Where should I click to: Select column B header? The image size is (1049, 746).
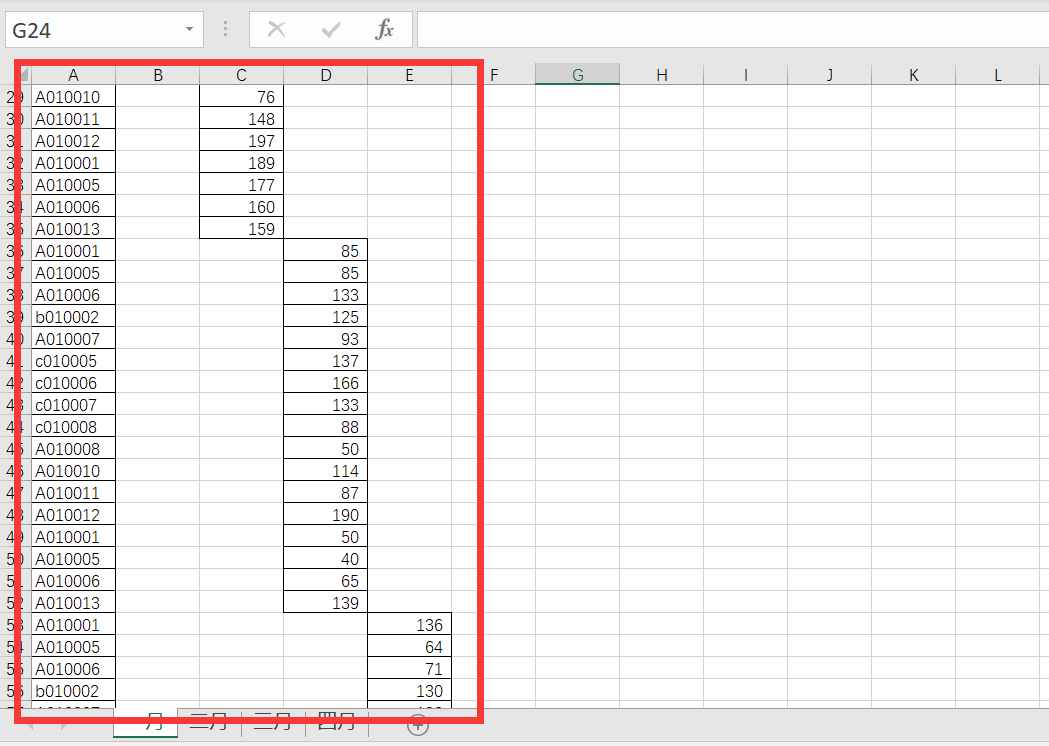(x=158, y=75)
